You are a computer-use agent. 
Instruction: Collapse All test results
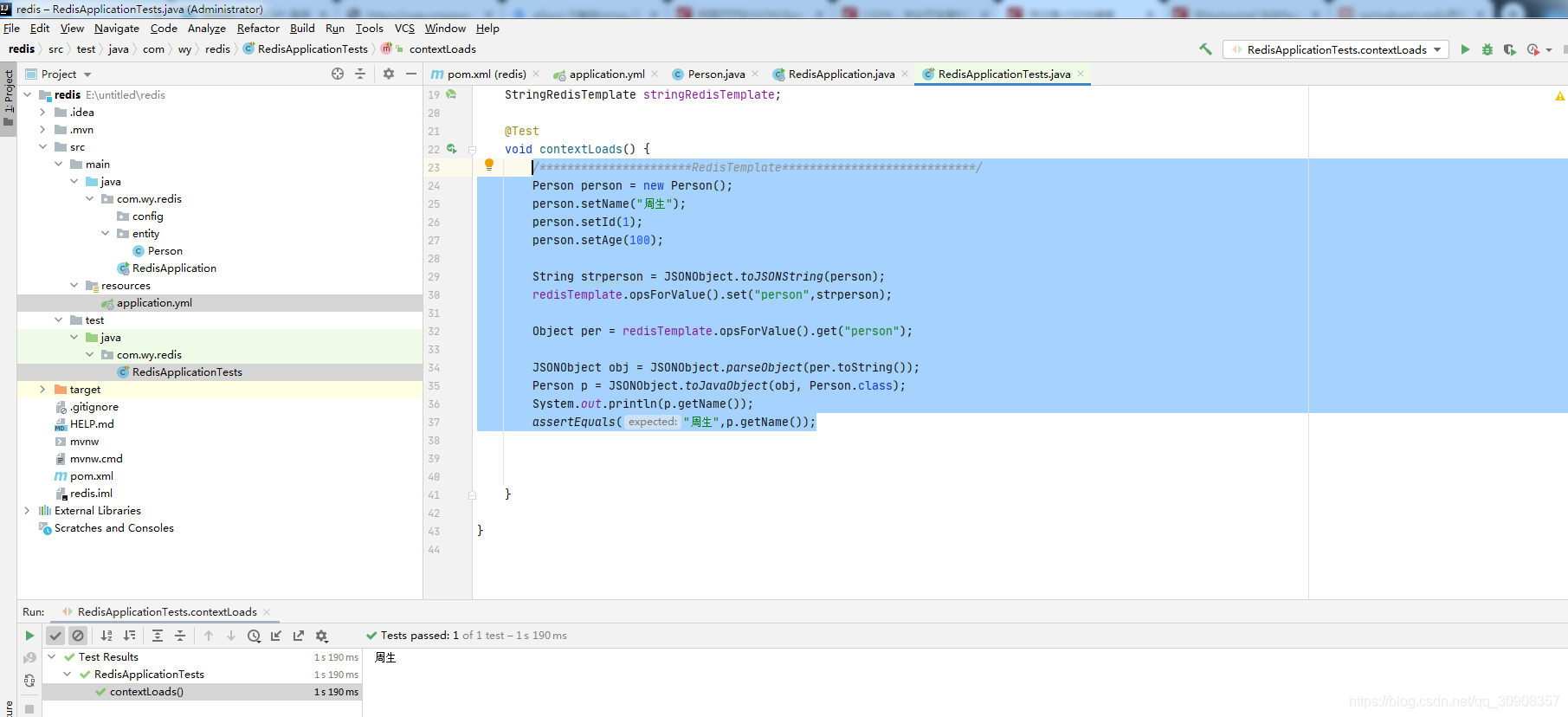[x=180, y=636]
